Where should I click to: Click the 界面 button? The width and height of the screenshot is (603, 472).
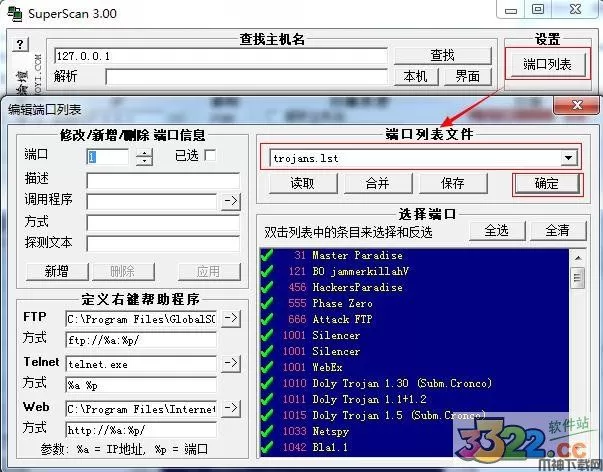pos(468,76)
